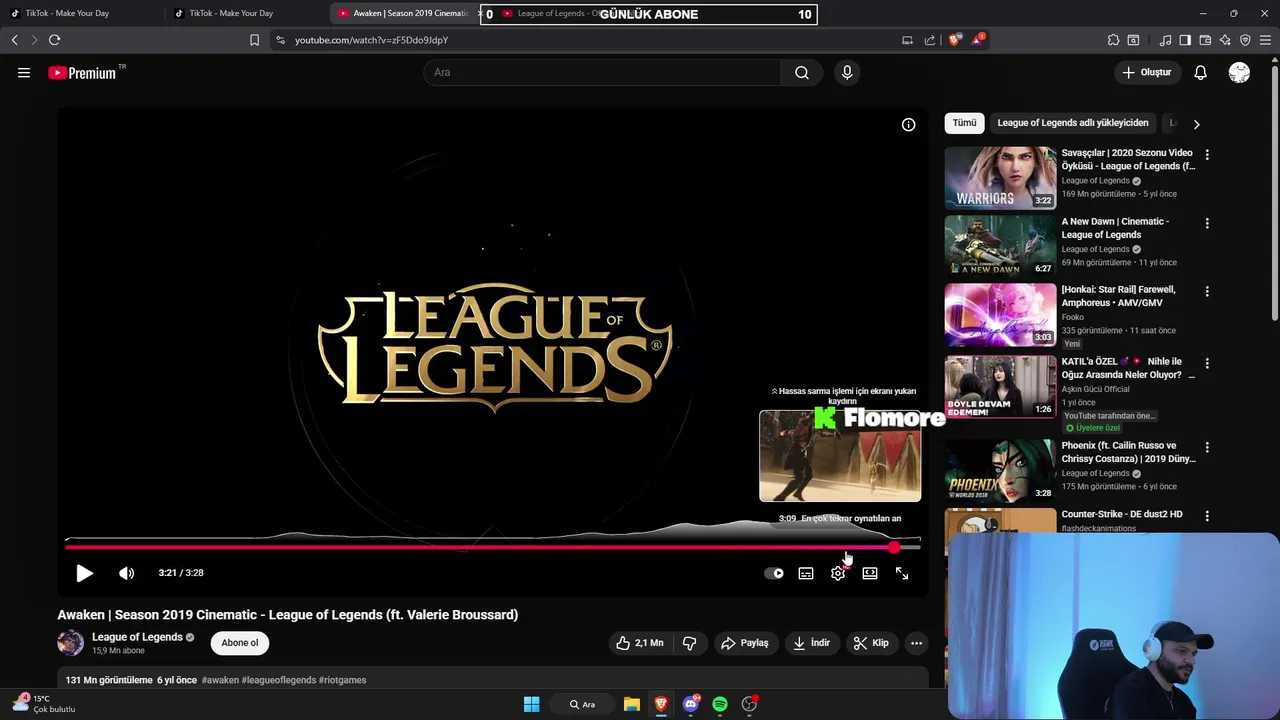The height and width of the screenshot is (720, 1280).
Task: Open Brave VPN shield icon
Action: point(1245,40)
